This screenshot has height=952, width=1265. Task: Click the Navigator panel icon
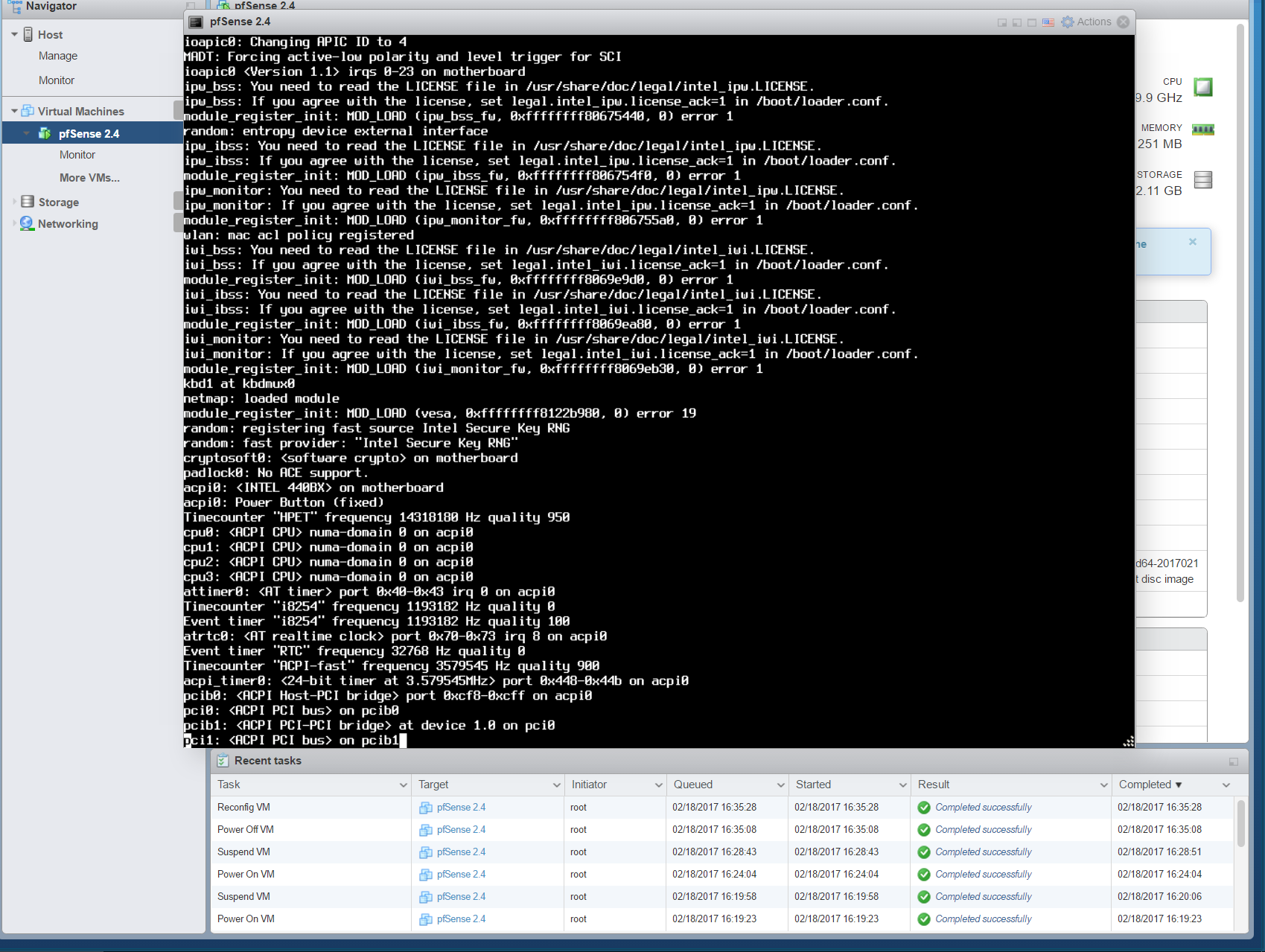point(15,7)
